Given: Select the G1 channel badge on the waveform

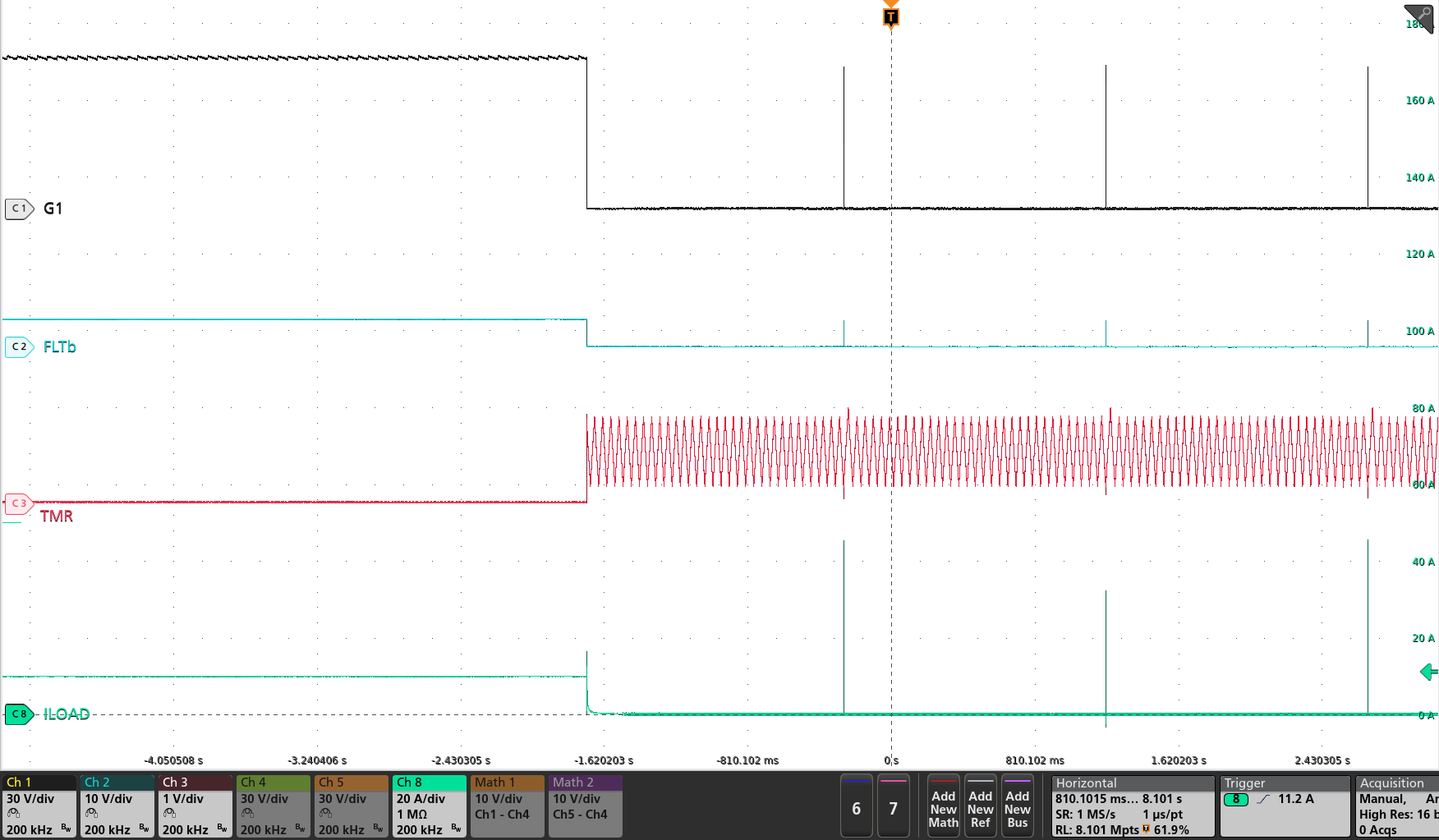Looking at the screenshot, I should (x=18, y=208).
